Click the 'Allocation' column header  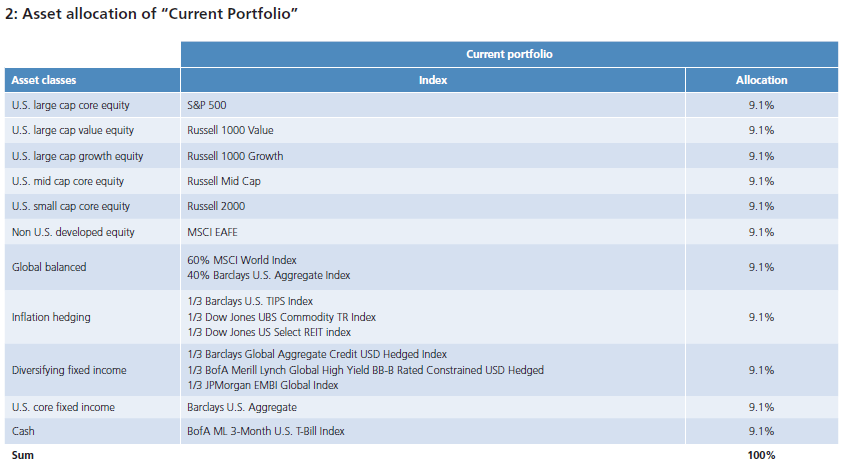click(762, 80)
